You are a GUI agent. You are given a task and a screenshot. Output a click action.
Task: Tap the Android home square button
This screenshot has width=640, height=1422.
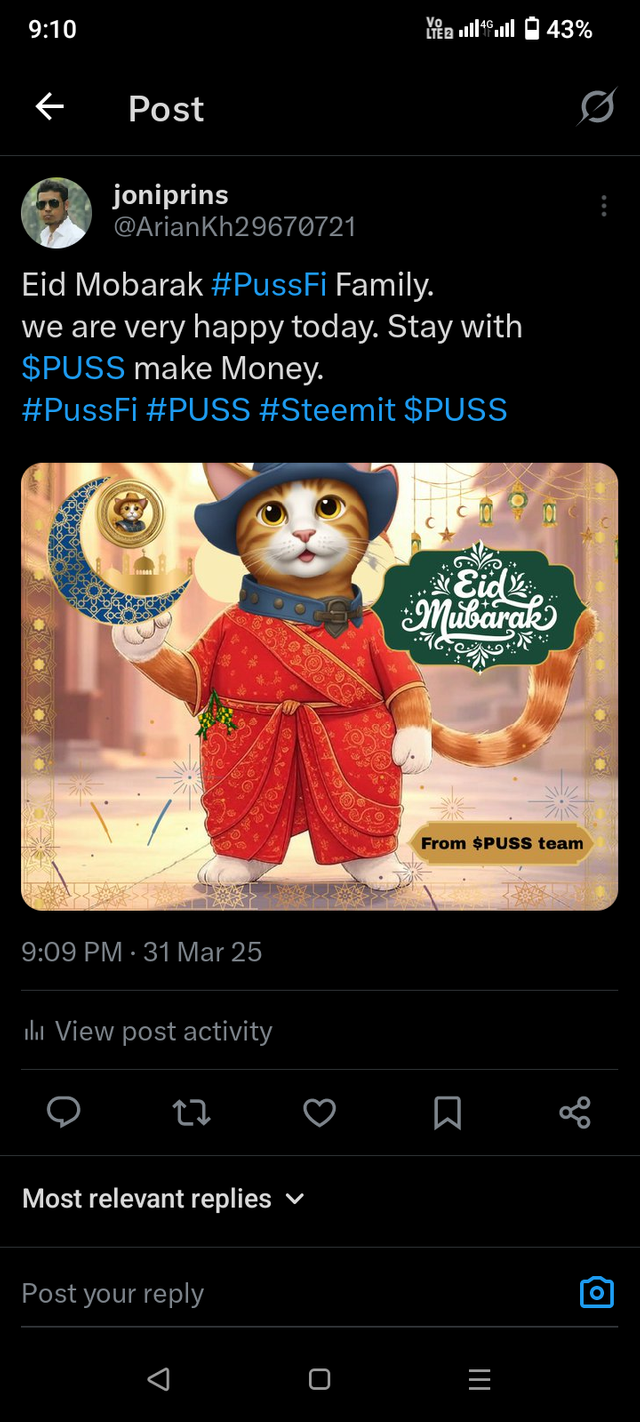tap(319, 1379)
